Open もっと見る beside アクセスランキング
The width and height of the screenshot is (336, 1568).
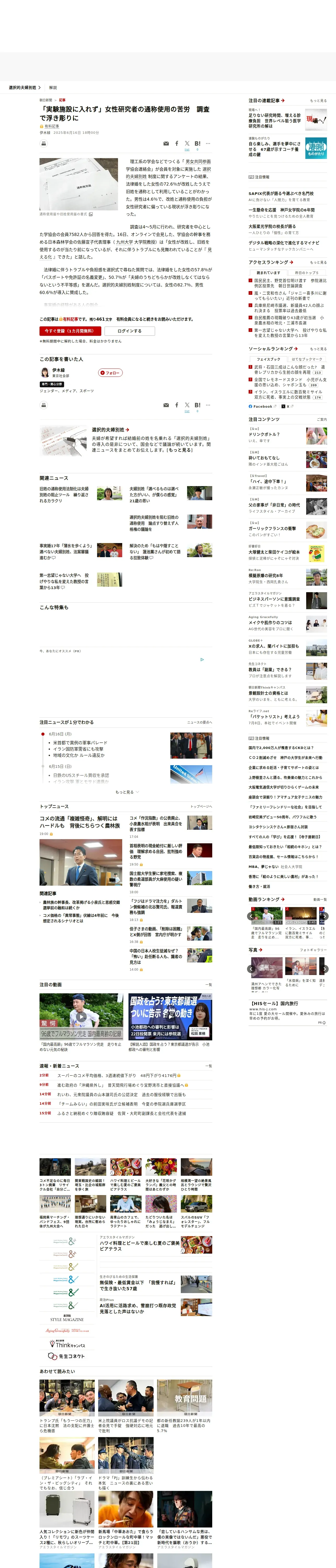(318, 262)
